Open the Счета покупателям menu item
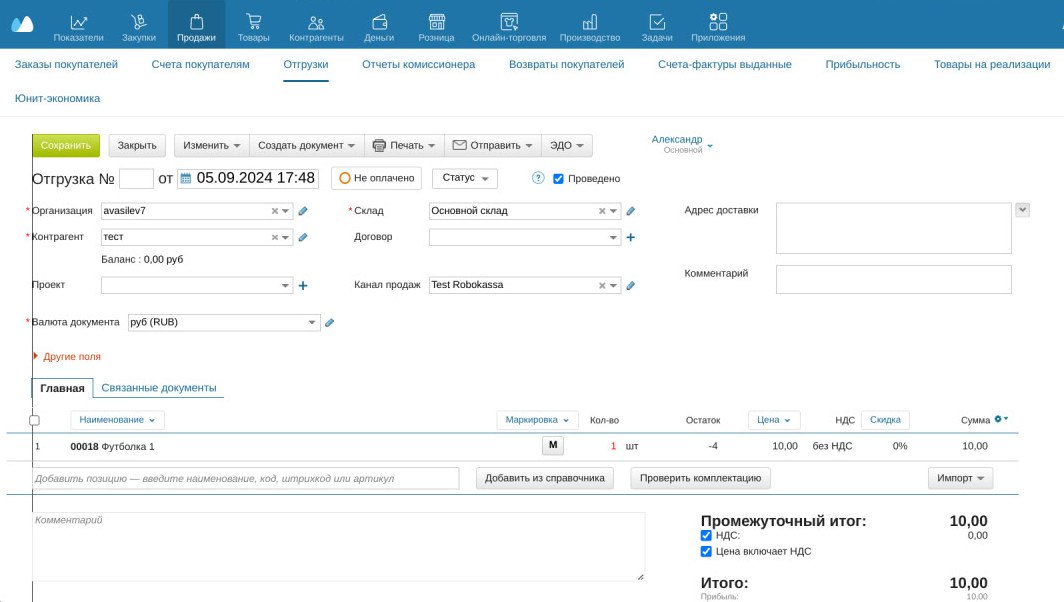Image resolution: width=1064 pixels, height=602 pixels. 200,65
